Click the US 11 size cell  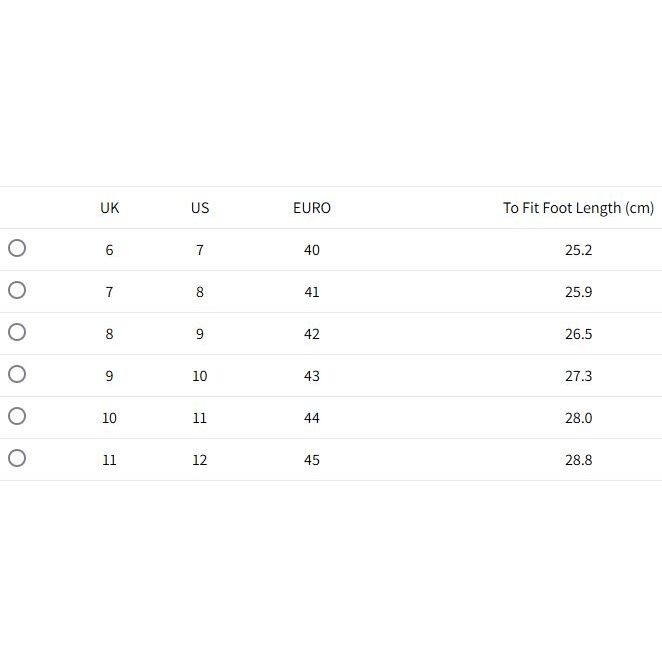[200, 418]
